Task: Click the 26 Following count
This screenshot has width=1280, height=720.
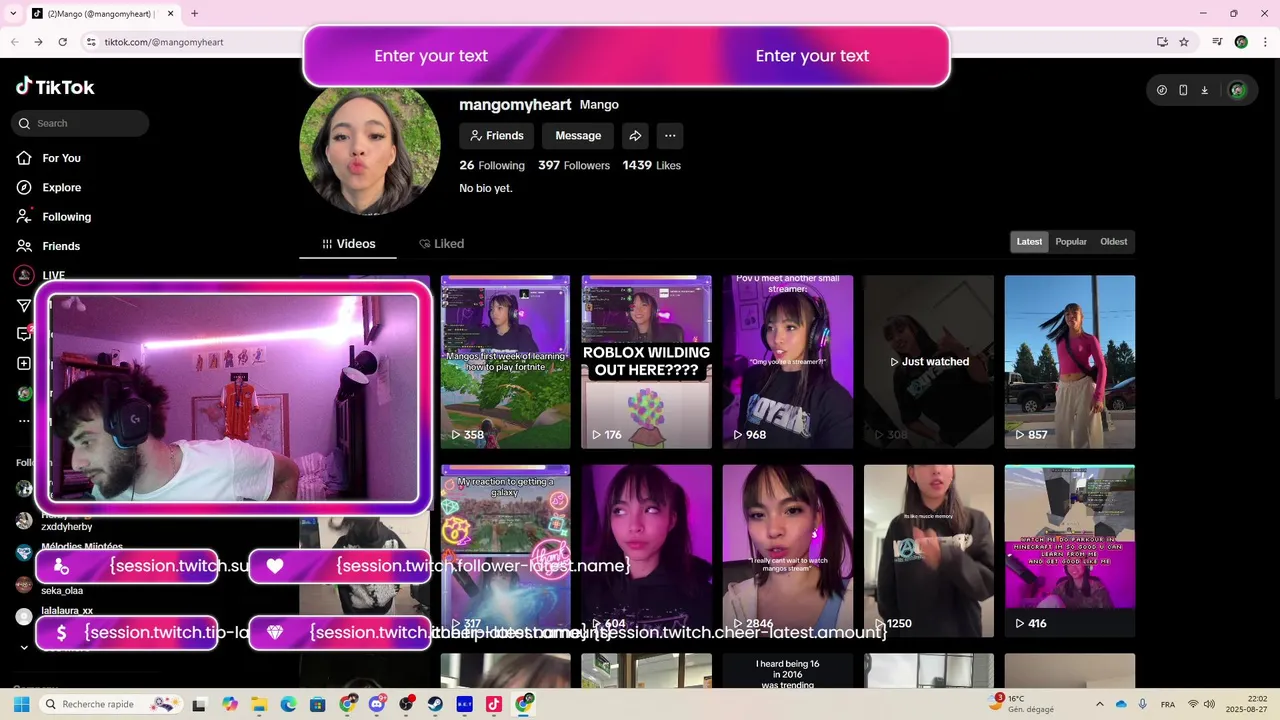Action: [492, 165]
